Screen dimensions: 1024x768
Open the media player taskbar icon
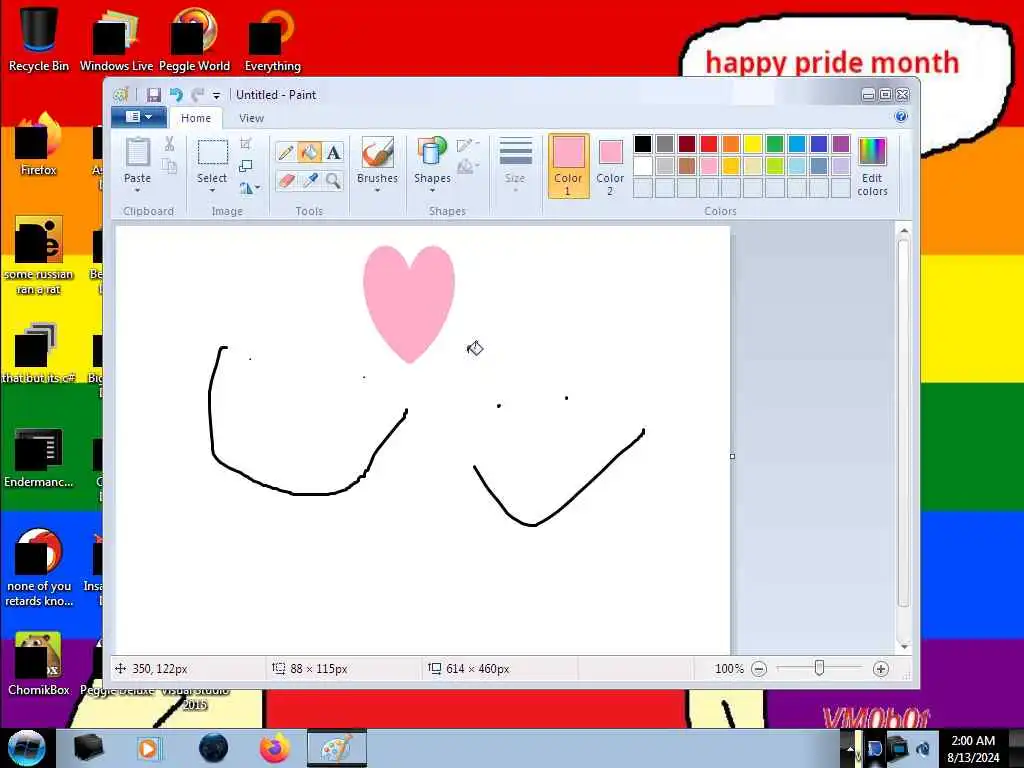click(x=149, y=748)
